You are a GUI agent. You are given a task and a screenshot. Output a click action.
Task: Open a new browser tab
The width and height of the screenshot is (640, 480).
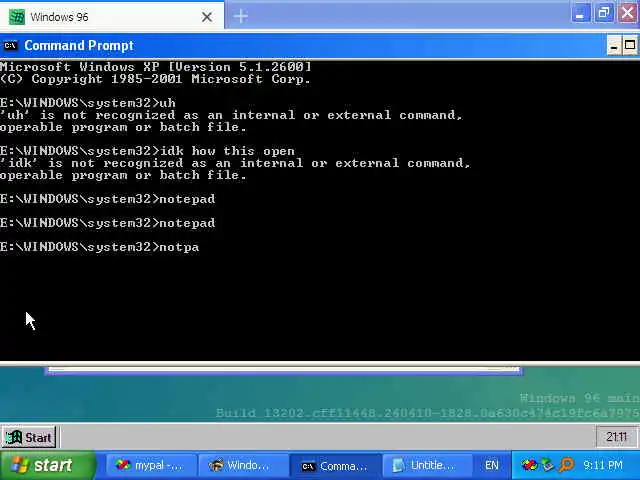(x=241, y=16)
